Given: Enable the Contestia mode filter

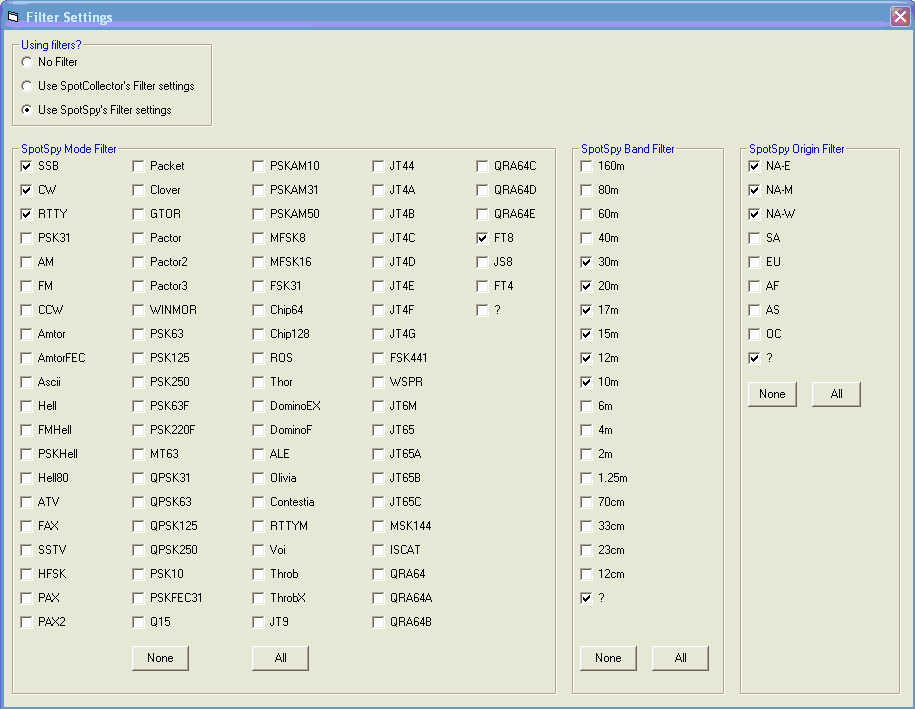Looking at the screenshot, I should pyautogui.click(x=259, y=502).
